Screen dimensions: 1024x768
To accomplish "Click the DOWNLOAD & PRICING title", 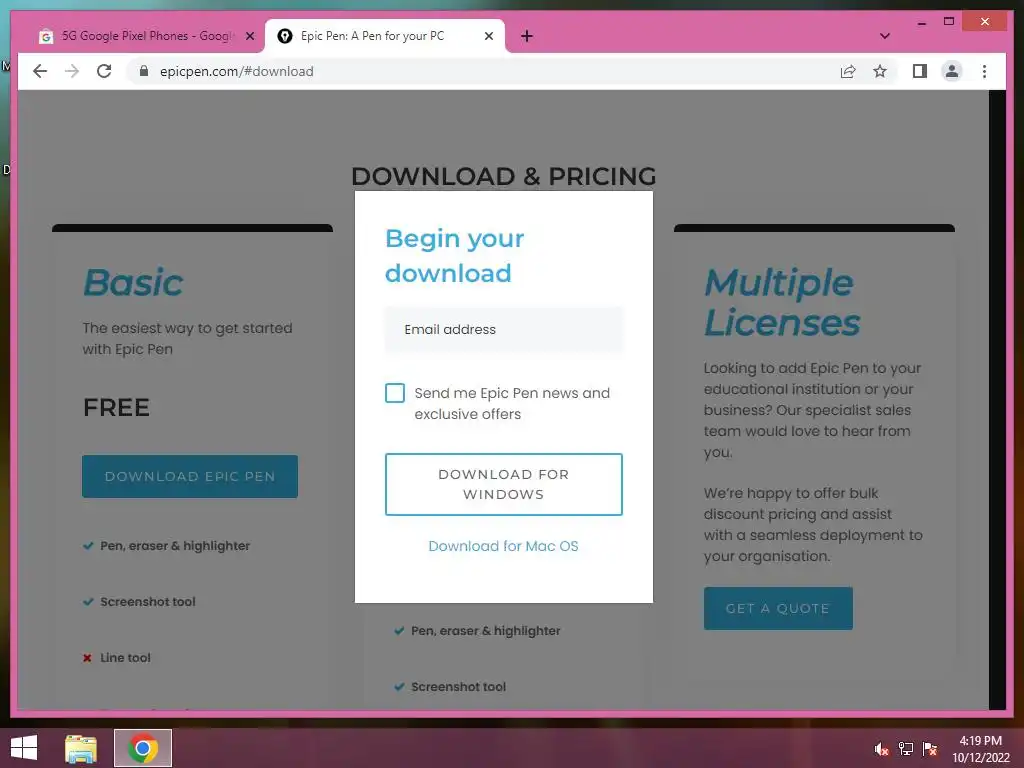I will [504, 176].
